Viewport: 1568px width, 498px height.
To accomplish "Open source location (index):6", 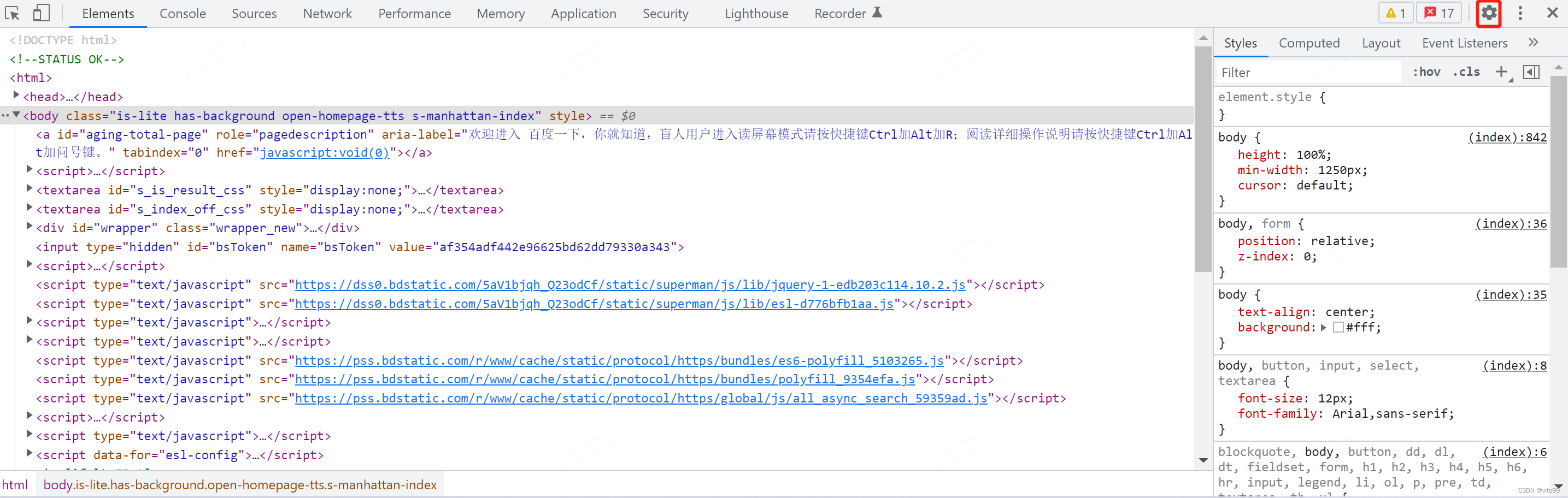I will pos(1514,452).
